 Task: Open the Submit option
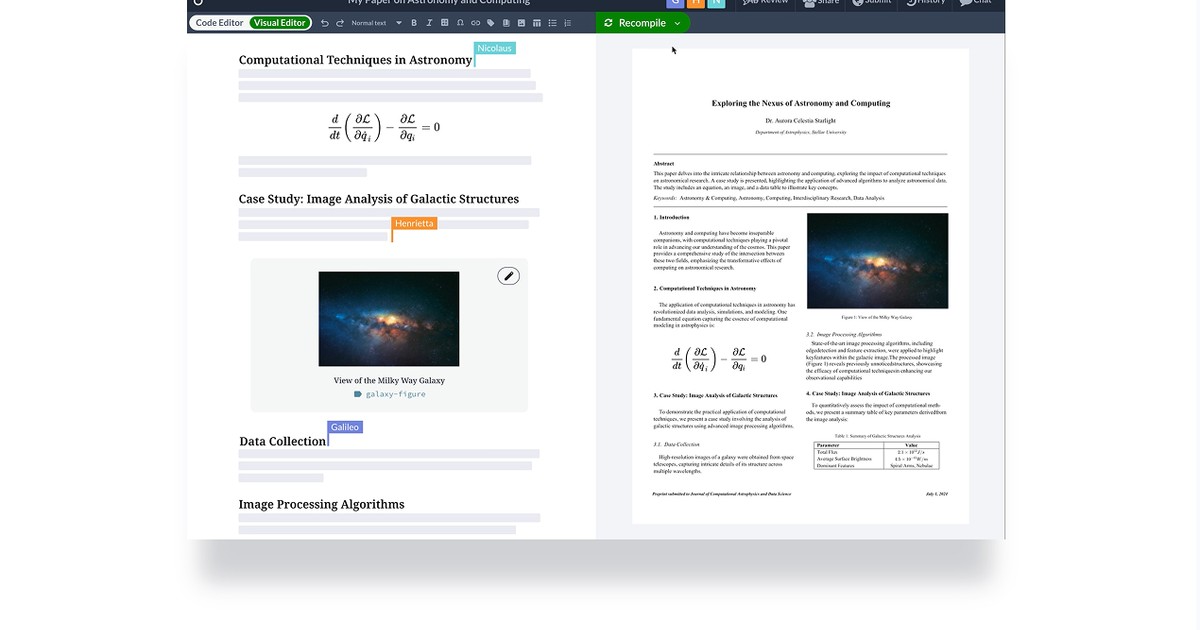(x=873, y=2)
